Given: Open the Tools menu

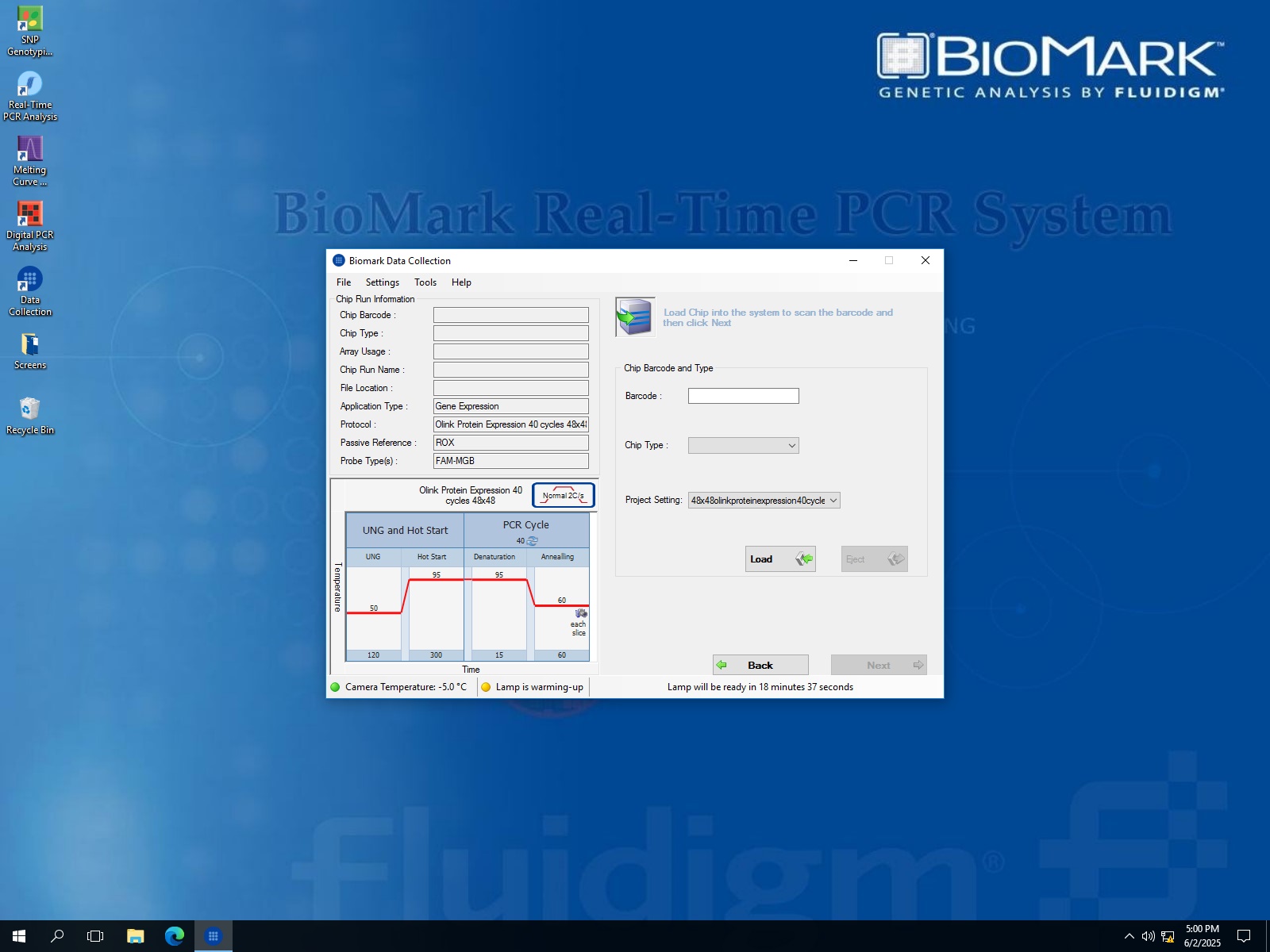Looking at the screenshot, I should tap(425, 282).
